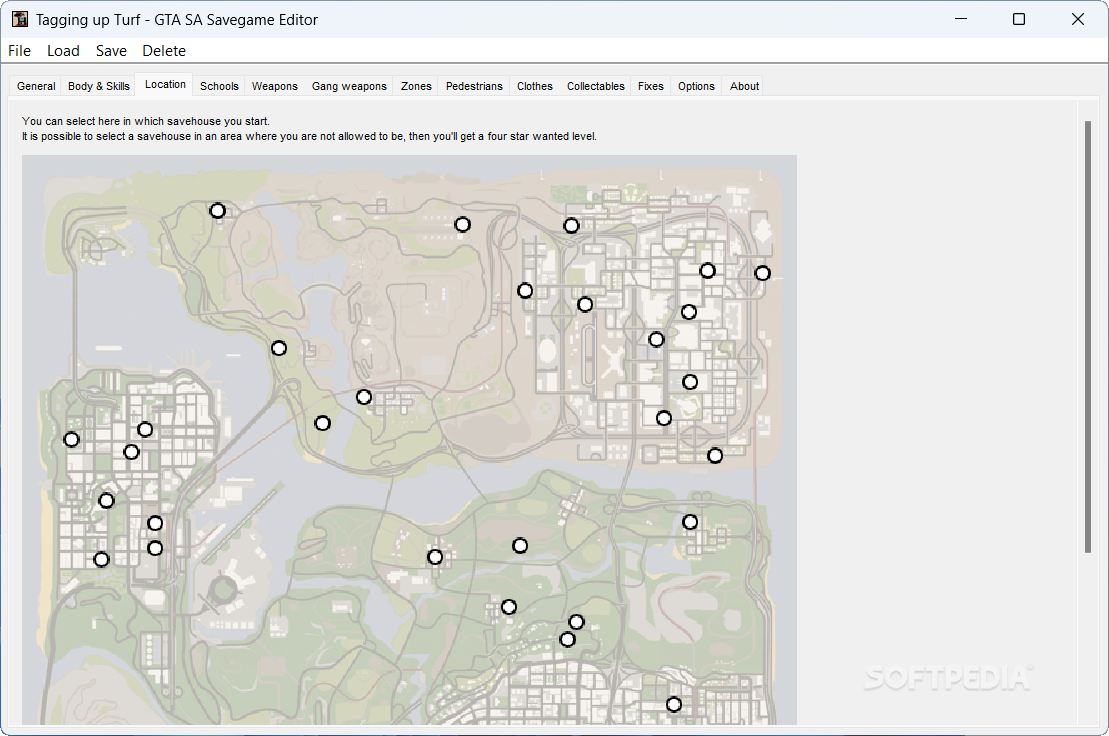Screen dimensions: 1109x736
Task: Open the Save menu
Action: tap(111, 51)
